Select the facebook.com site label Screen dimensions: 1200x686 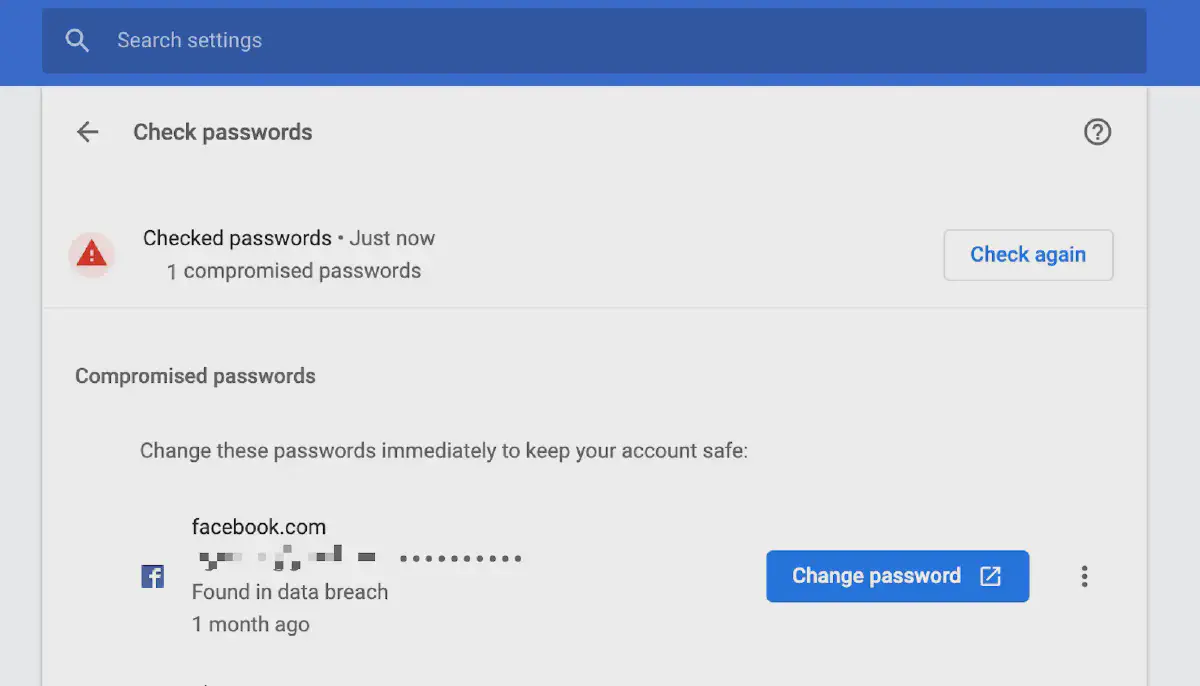coord(259,526)
